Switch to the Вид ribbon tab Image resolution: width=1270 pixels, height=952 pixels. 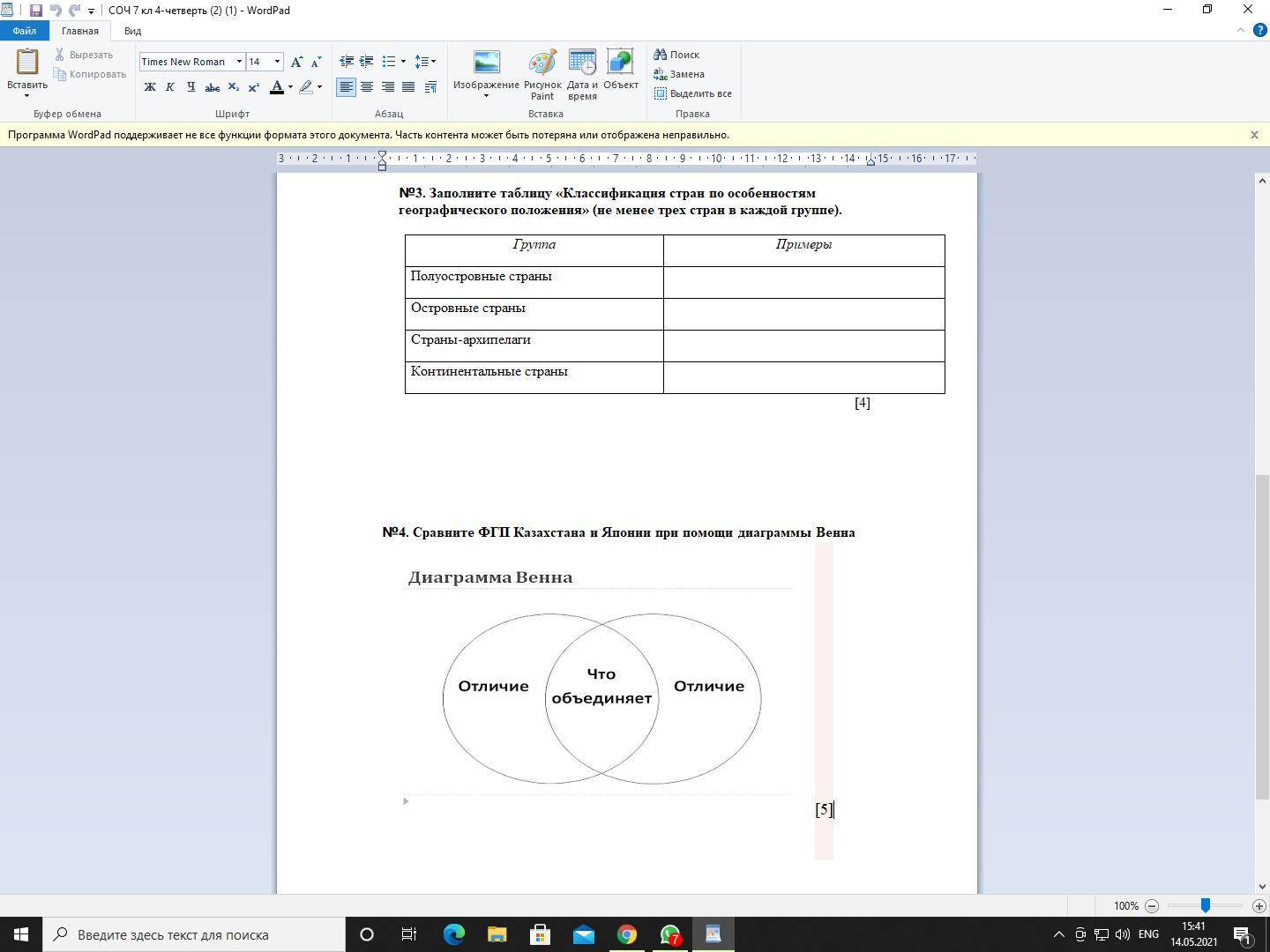(132, 31)
